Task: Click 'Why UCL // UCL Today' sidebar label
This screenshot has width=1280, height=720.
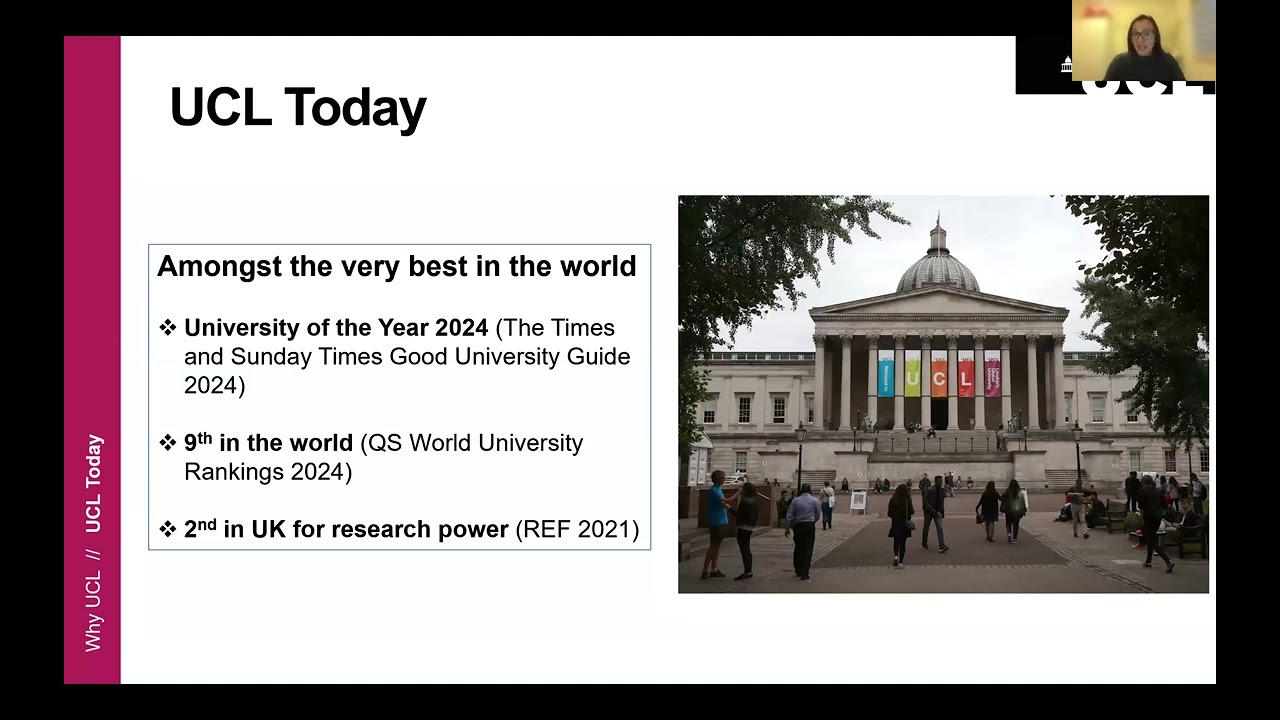Action: coord(93,543)
